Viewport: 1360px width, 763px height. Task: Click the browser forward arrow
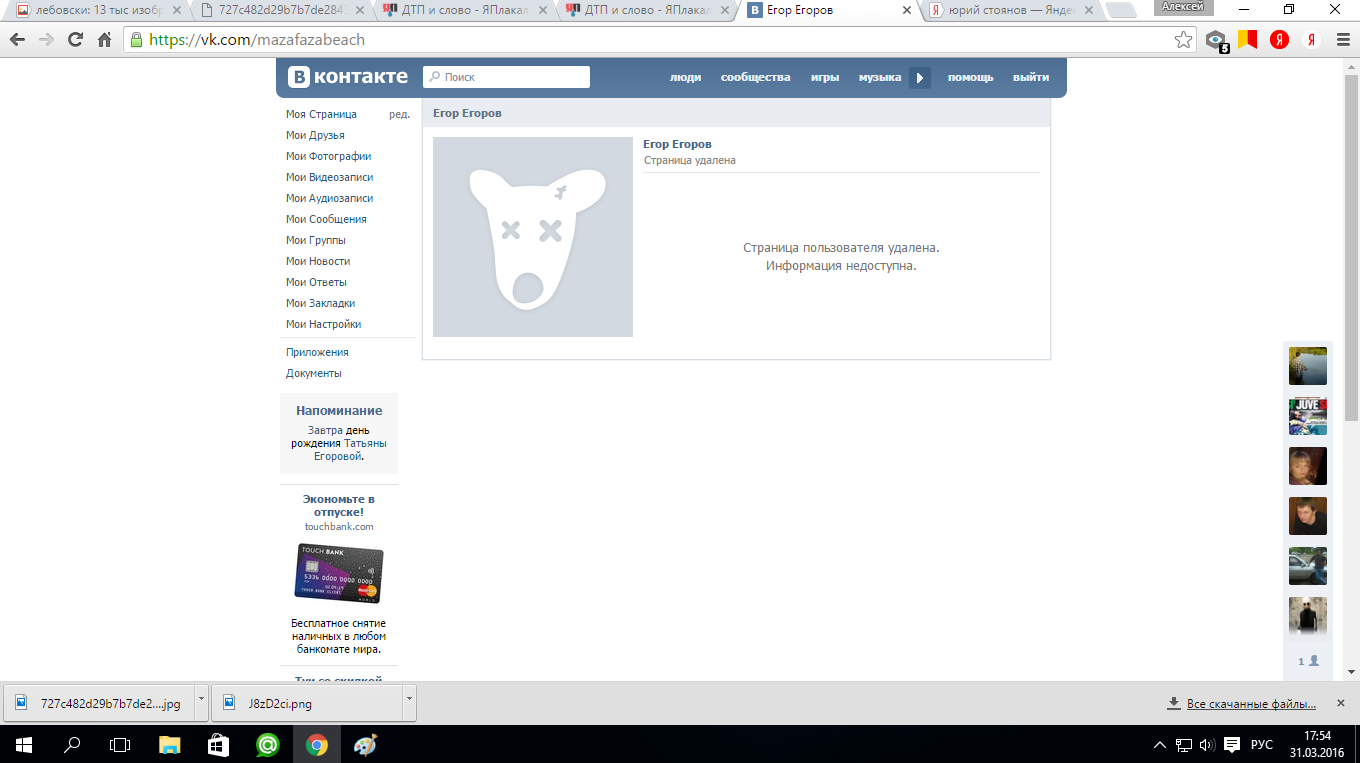[46, 40]
